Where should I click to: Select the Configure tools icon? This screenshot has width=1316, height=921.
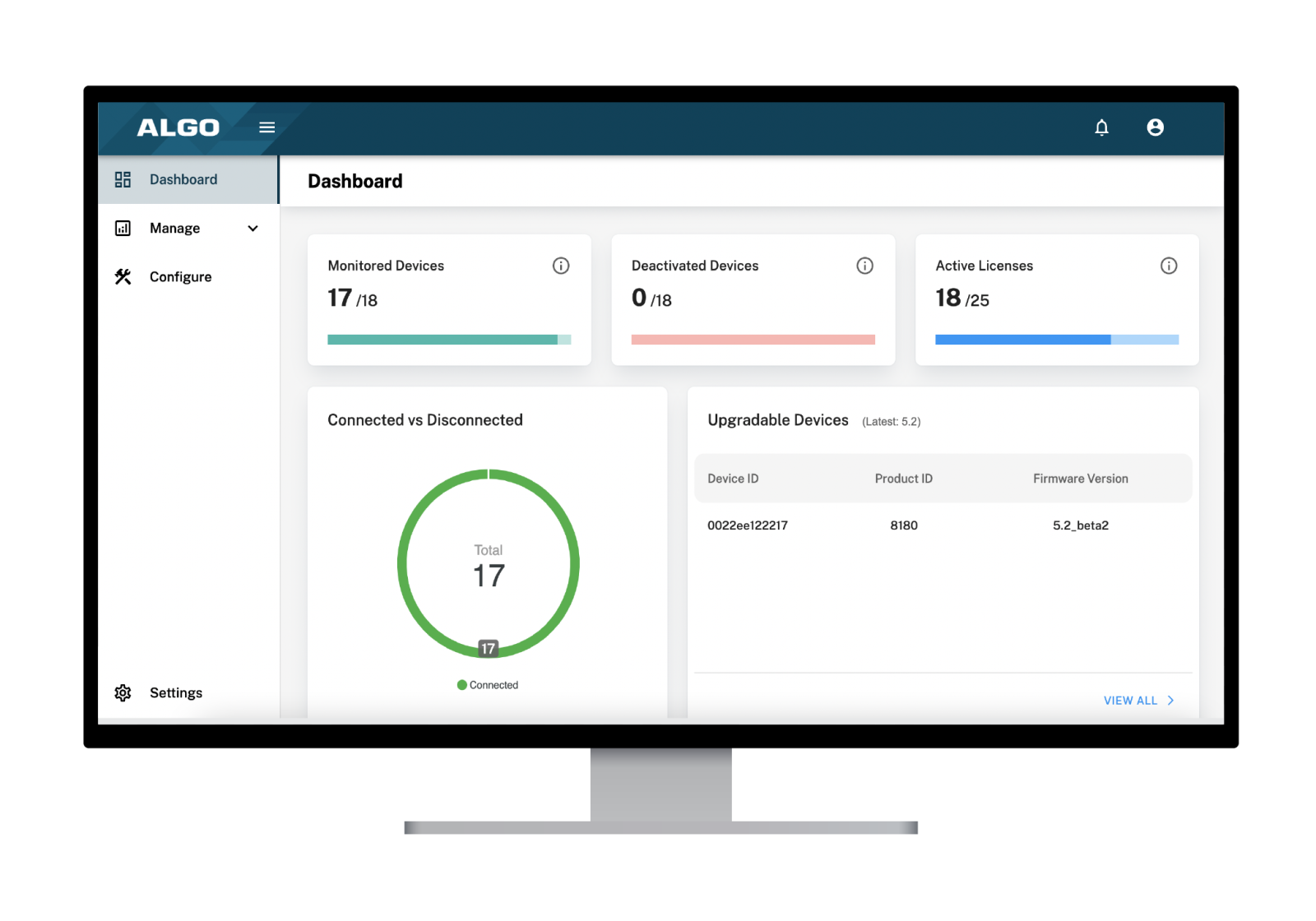click(x=123, y=276)
